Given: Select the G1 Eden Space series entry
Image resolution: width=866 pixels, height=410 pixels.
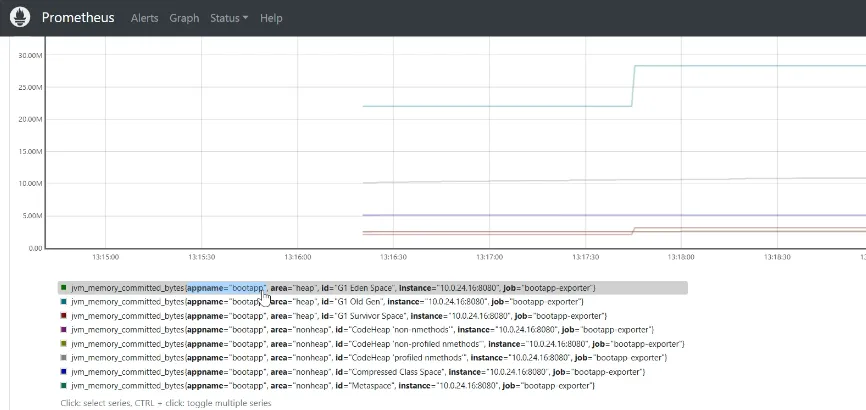Looking at the screenshot, I should click(373, 288).
